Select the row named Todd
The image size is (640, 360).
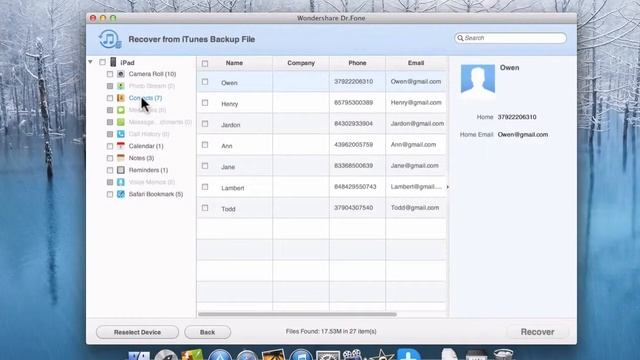322,208
